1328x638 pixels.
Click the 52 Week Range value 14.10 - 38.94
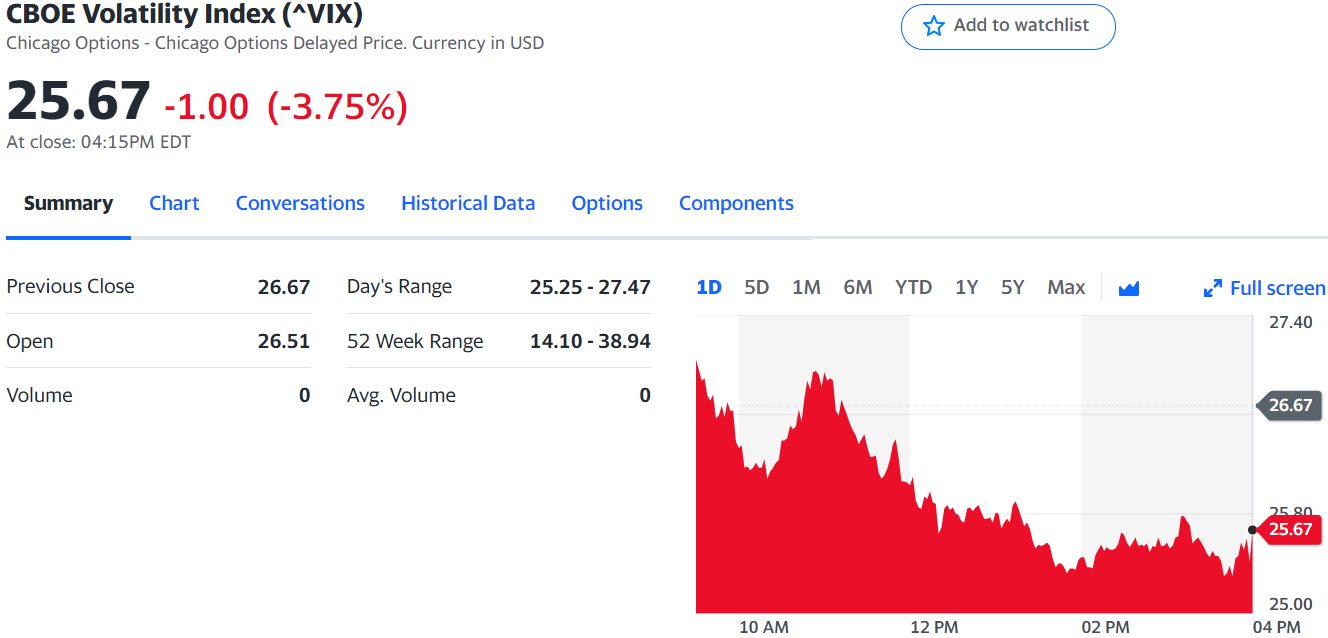tap(590, 341)
